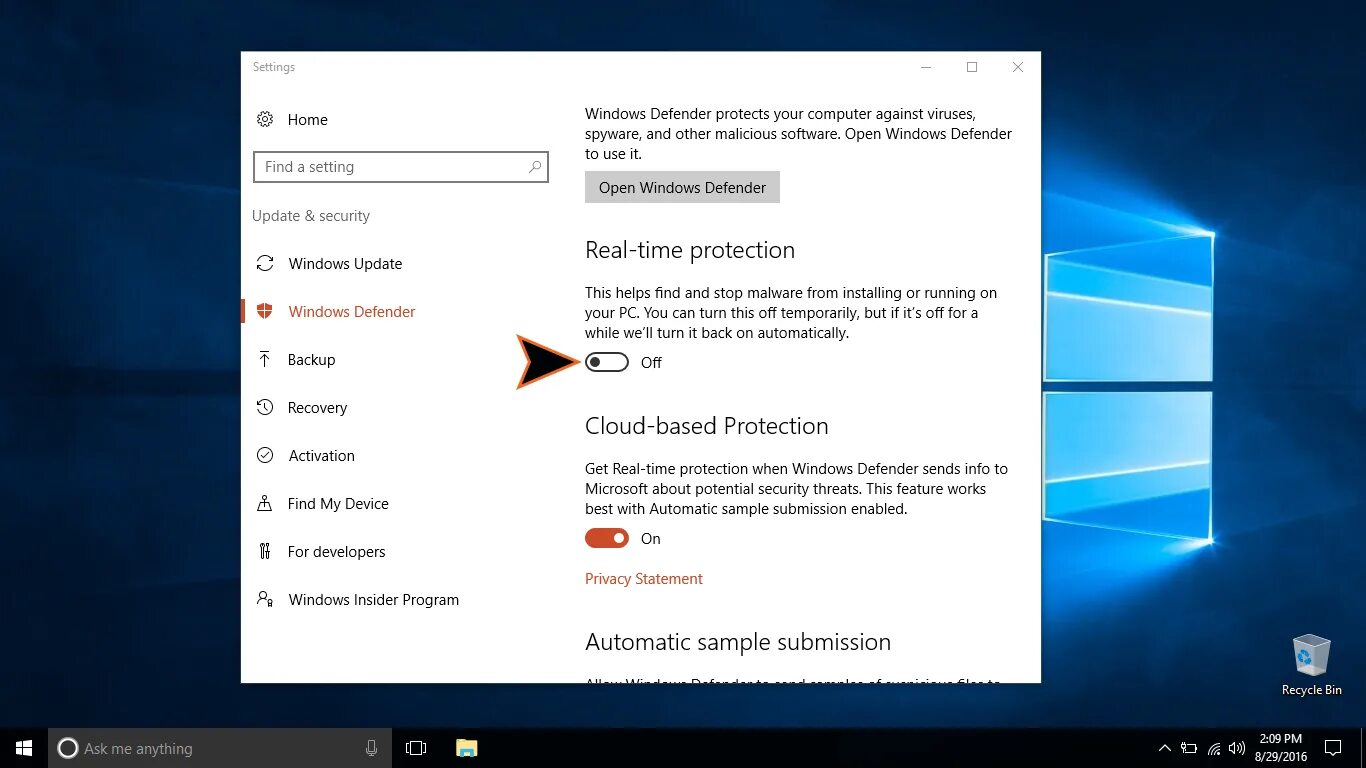Click the Cortana circle icon
1366x768 pixels.
67,748
